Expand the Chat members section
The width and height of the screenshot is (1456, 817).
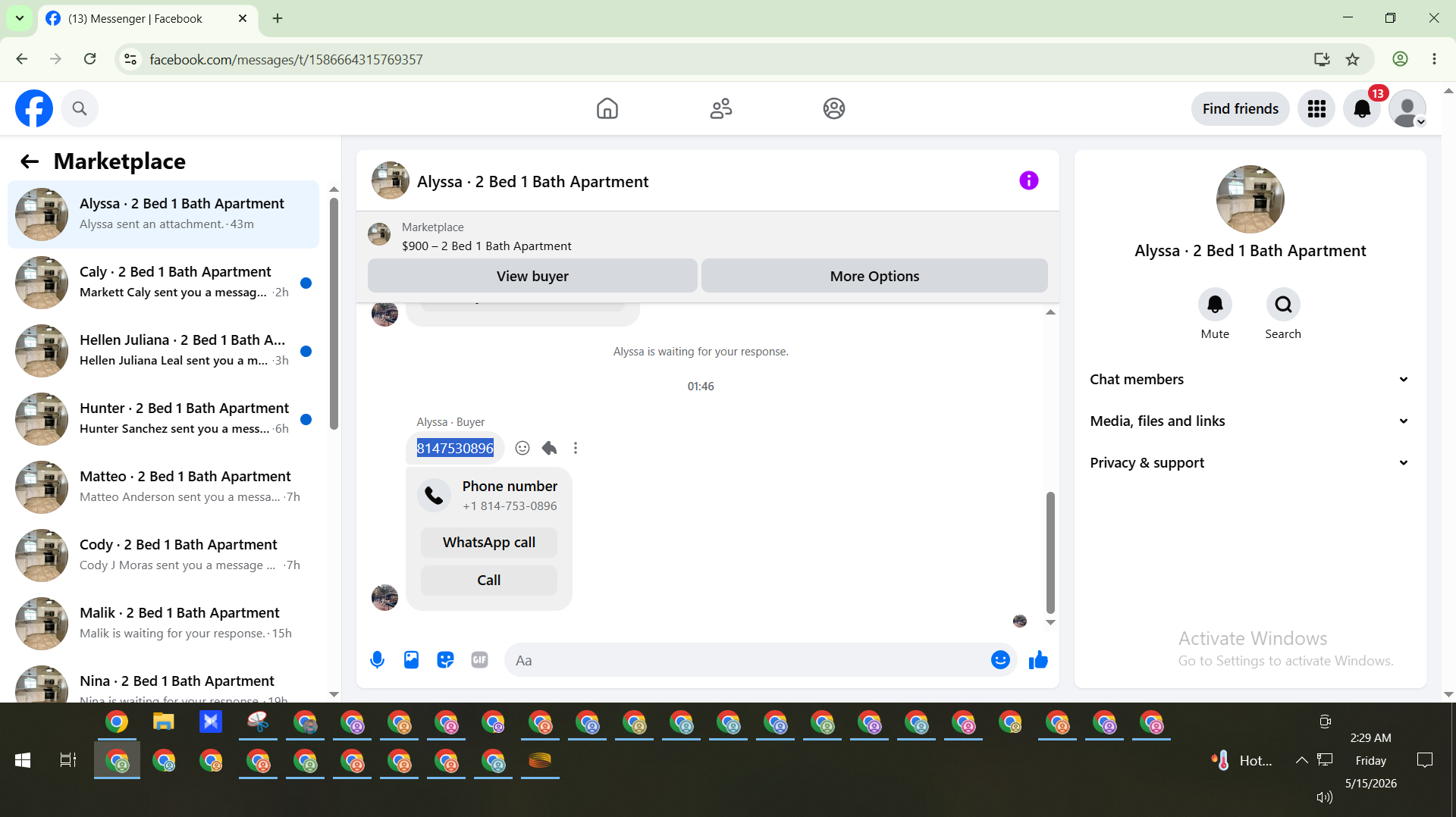coord(1250,380)
